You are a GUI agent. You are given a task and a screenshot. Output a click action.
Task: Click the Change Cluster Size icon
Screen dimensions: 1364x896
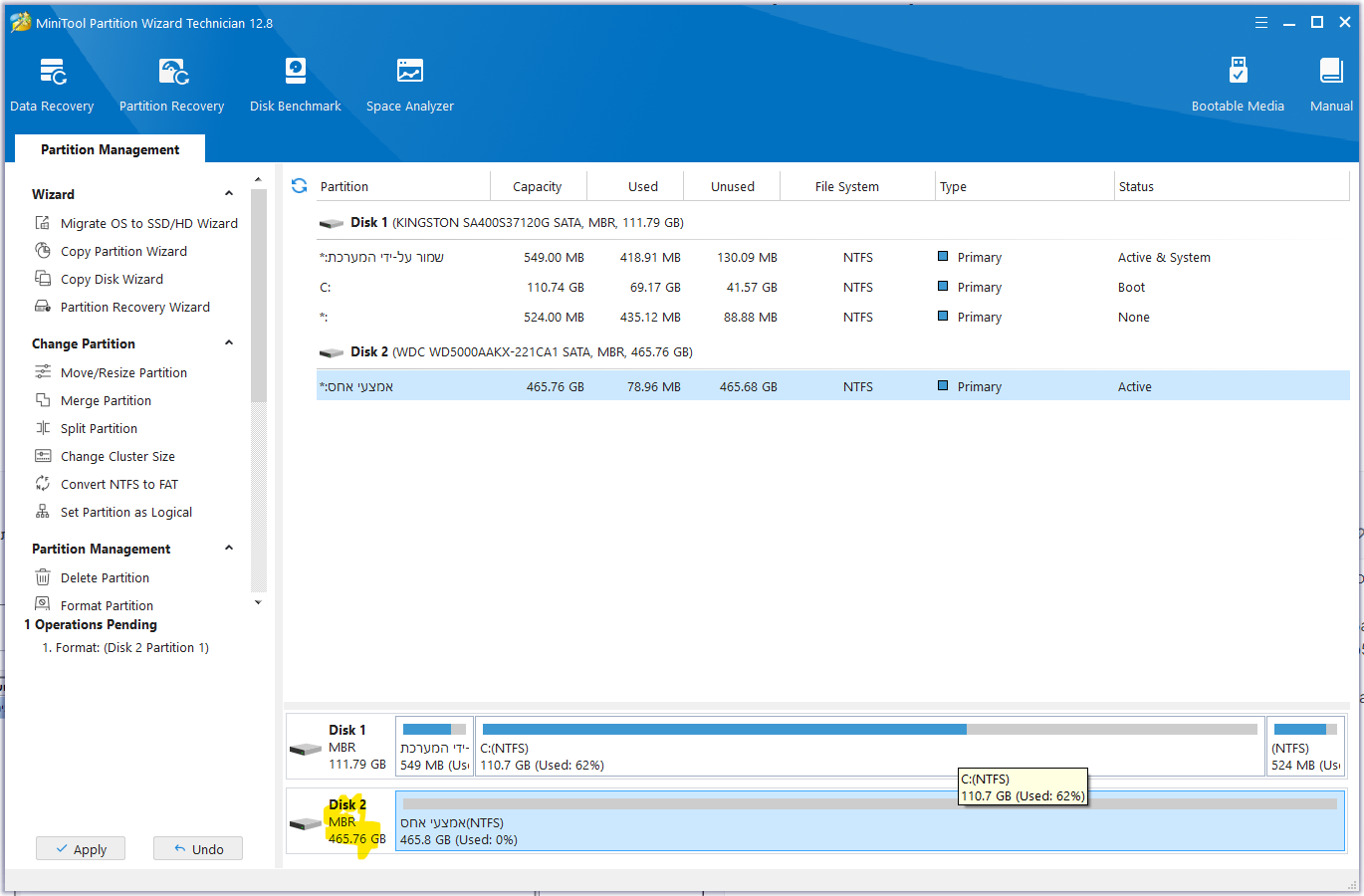point(43,456)
